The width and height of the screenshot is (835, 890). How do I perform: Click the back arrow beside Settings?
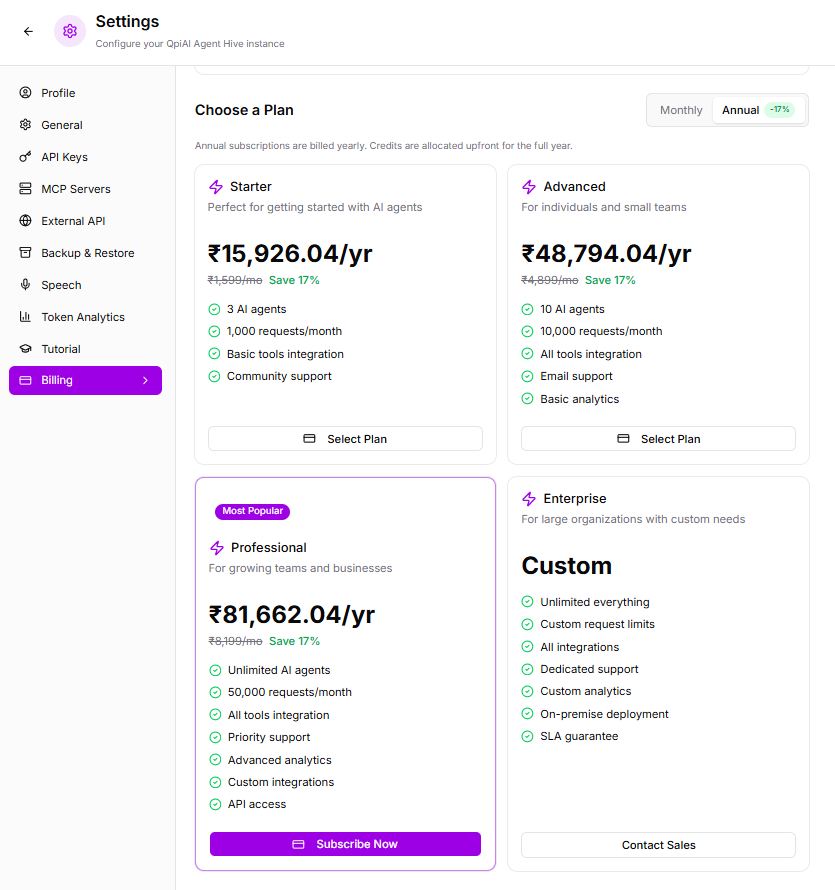pos(28,31)
